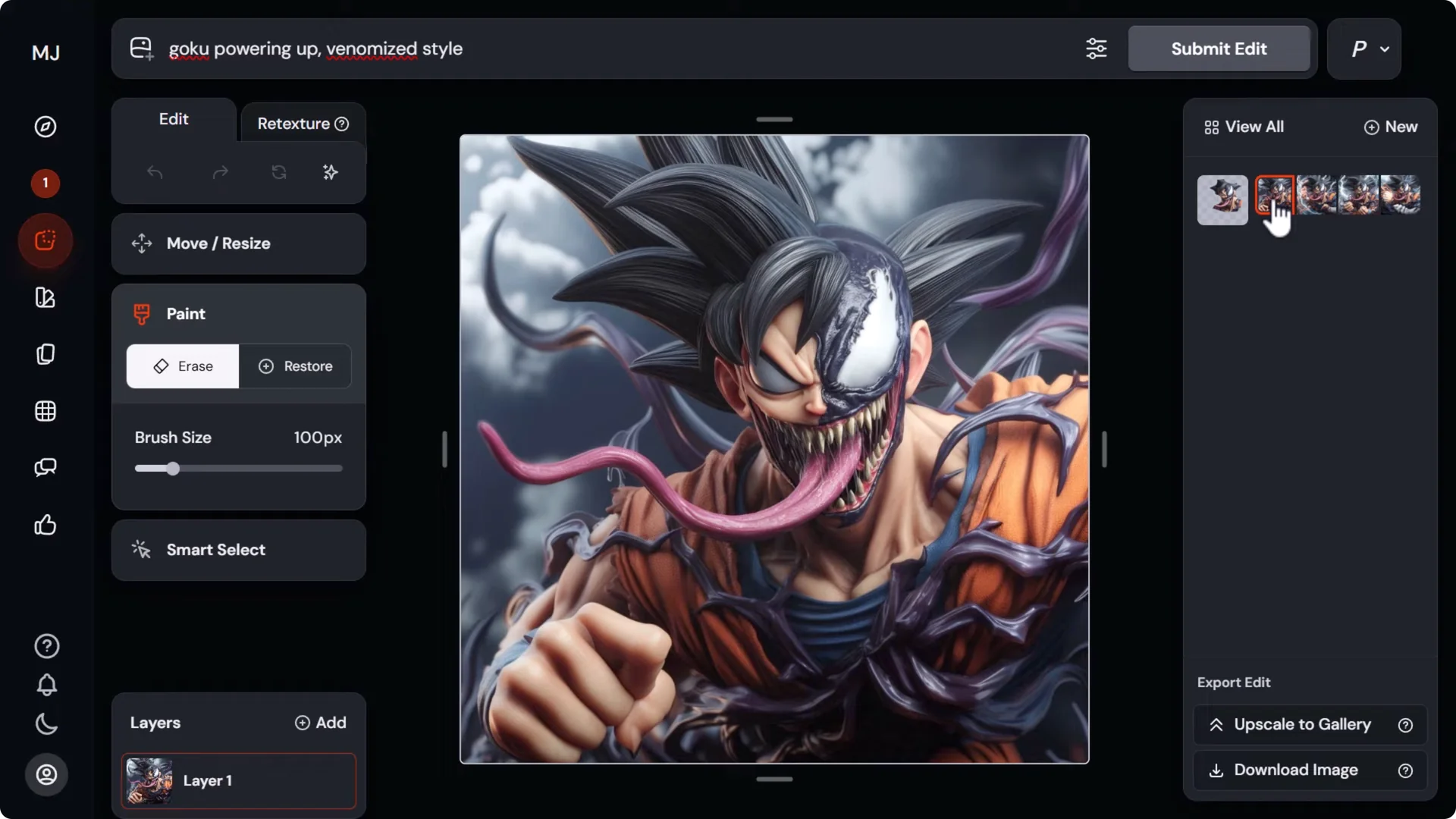The image size is (1456, 819).
Task: Open the P aspect settings dropdown
Action: click(x=1363, y=49)
